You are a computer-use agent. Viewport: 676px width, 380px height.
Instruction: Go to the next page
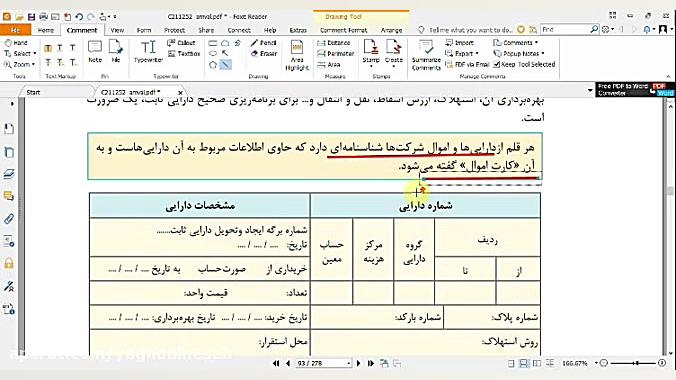click(358, 364)
